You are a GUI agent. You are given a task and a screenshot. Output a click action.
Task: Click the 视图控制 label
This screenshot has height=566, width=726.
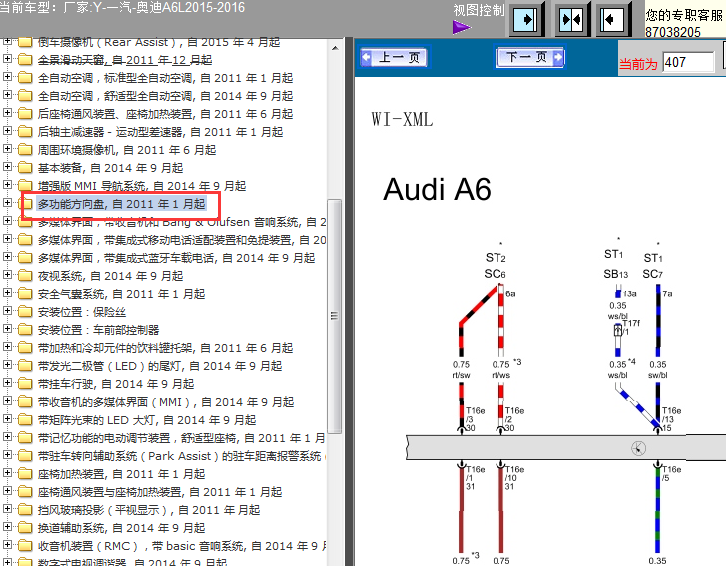pos(478,10)
